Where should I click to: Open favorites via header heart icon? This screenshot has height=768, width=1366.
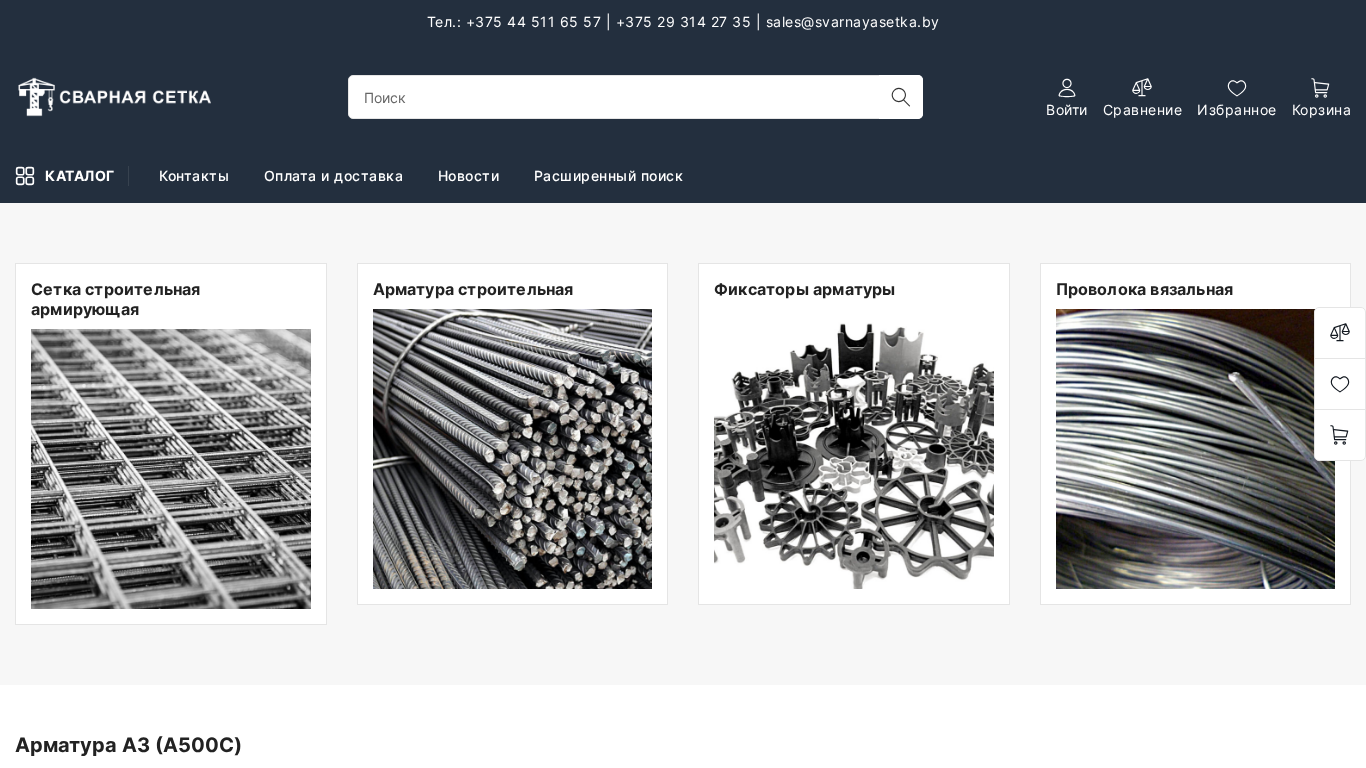pyautogui.click(x=1237, y=88)
